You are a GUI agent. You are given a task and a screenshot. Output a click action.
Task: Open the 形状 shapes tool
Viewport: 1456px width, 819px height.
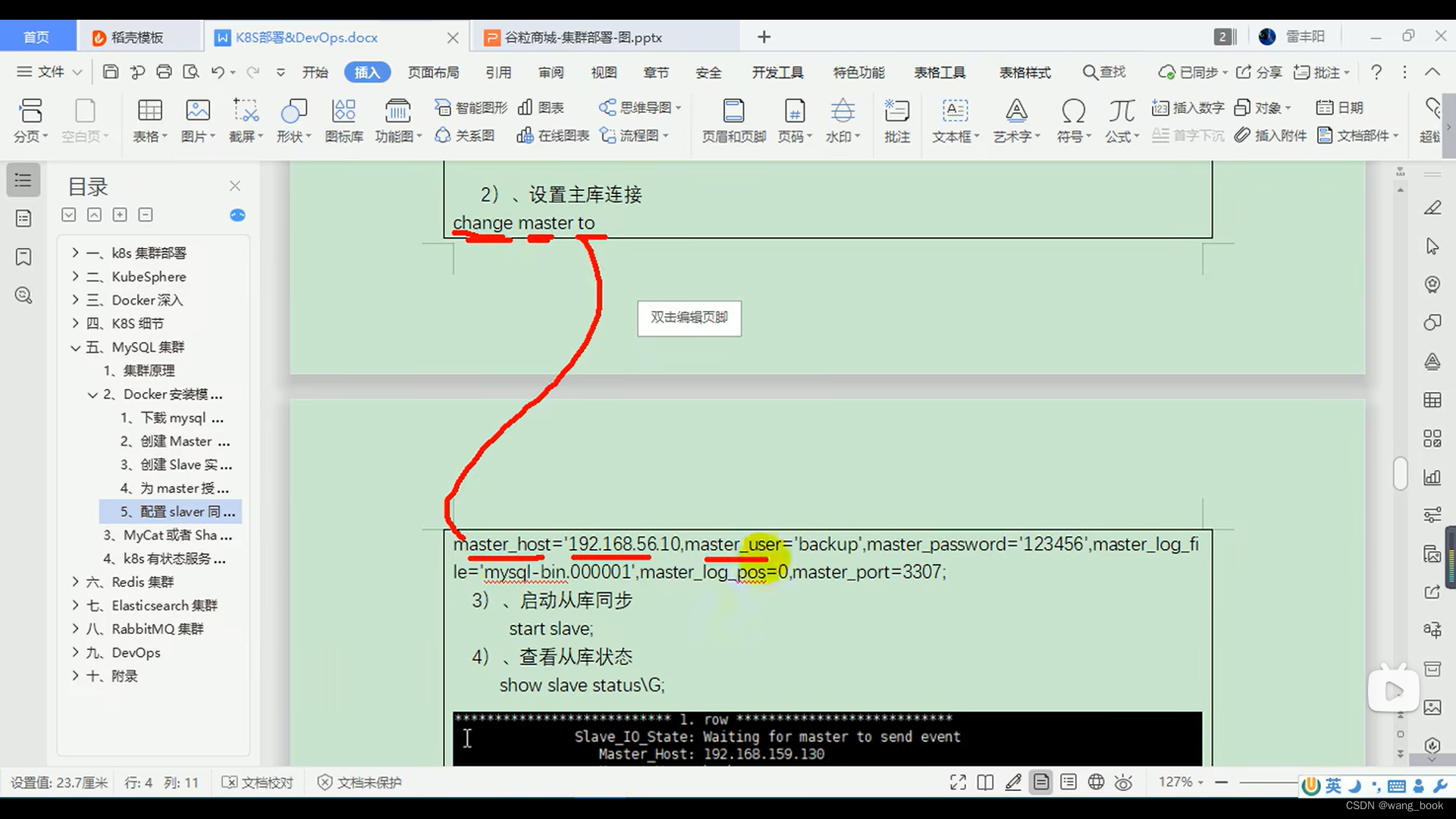tap(293, 121)
